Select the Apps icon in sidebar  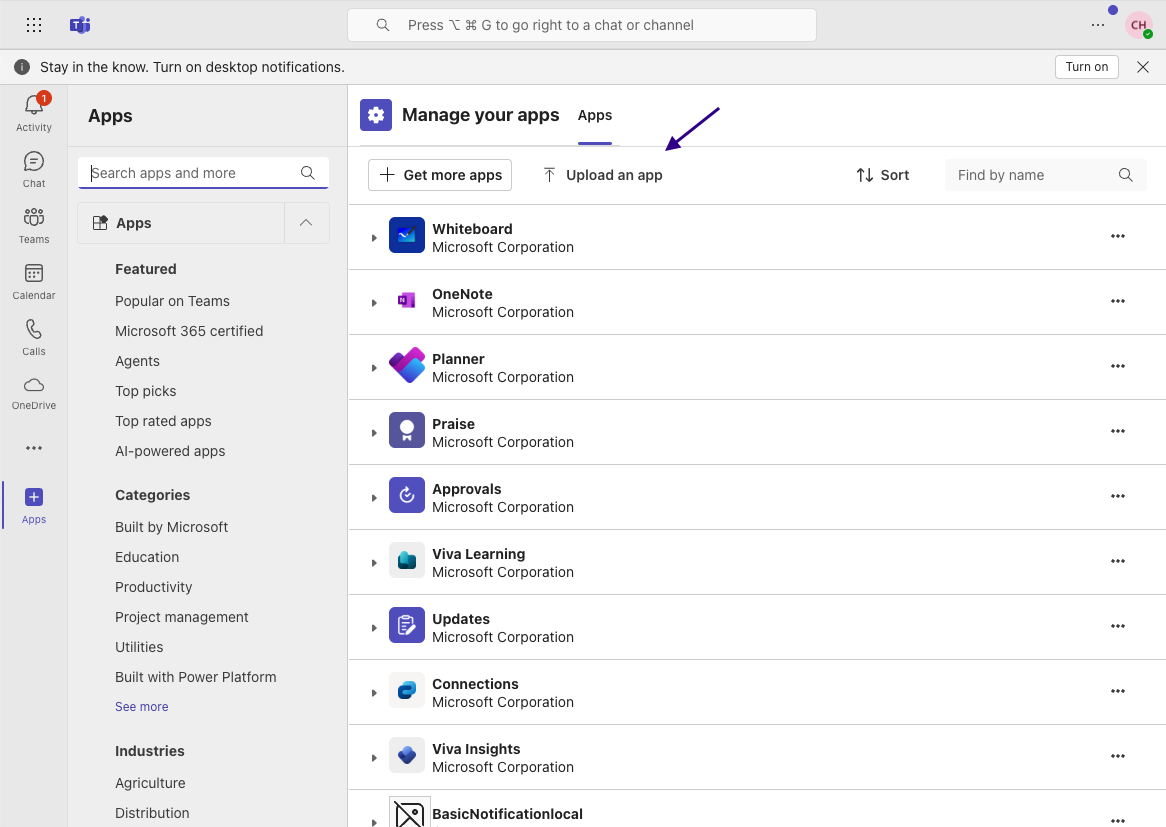pyautogui.click(x=34, y=506)
